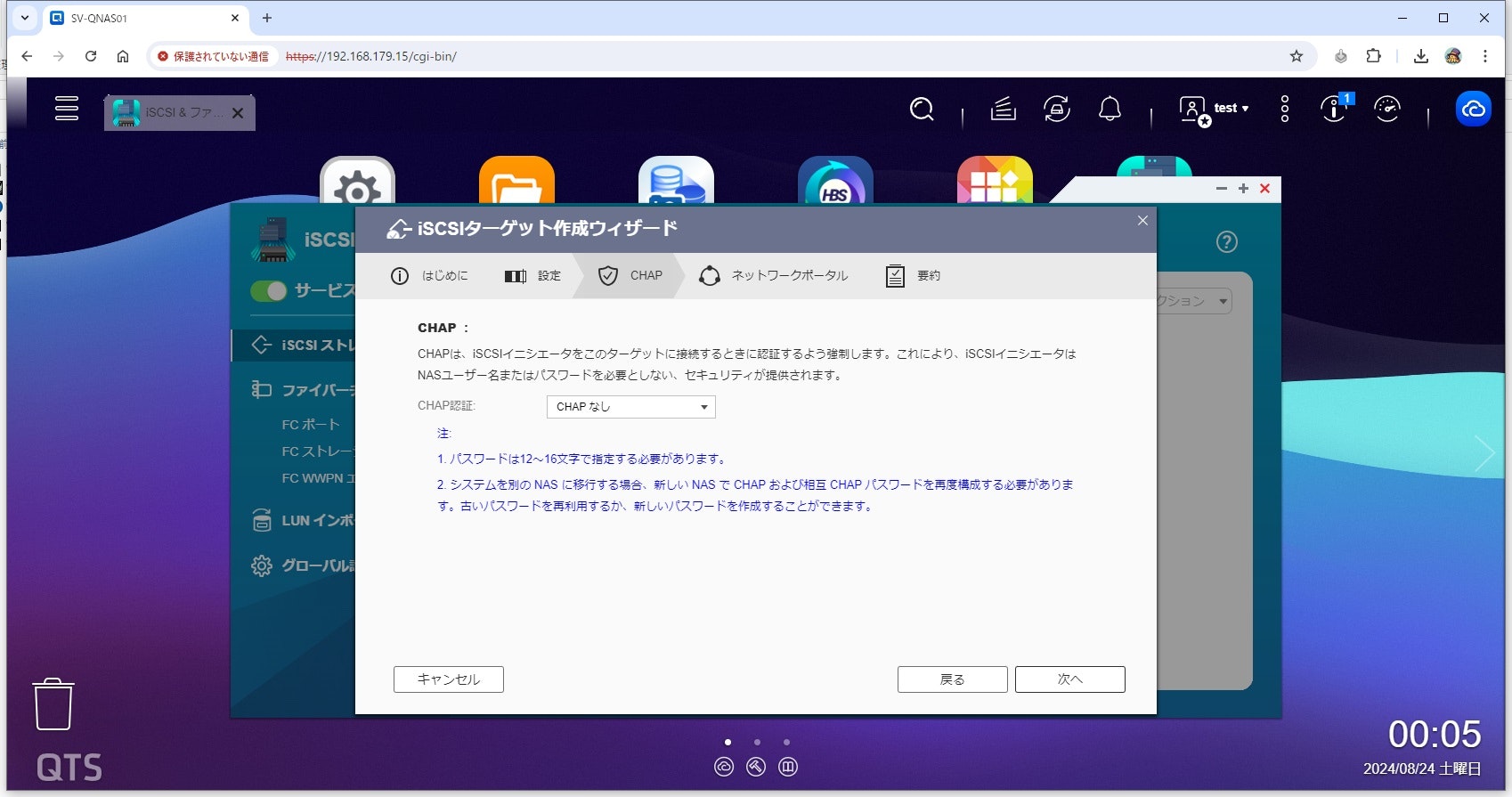Open the App Center desktop icon
This screenshot has height=797, width=1512.
(995, 181)
